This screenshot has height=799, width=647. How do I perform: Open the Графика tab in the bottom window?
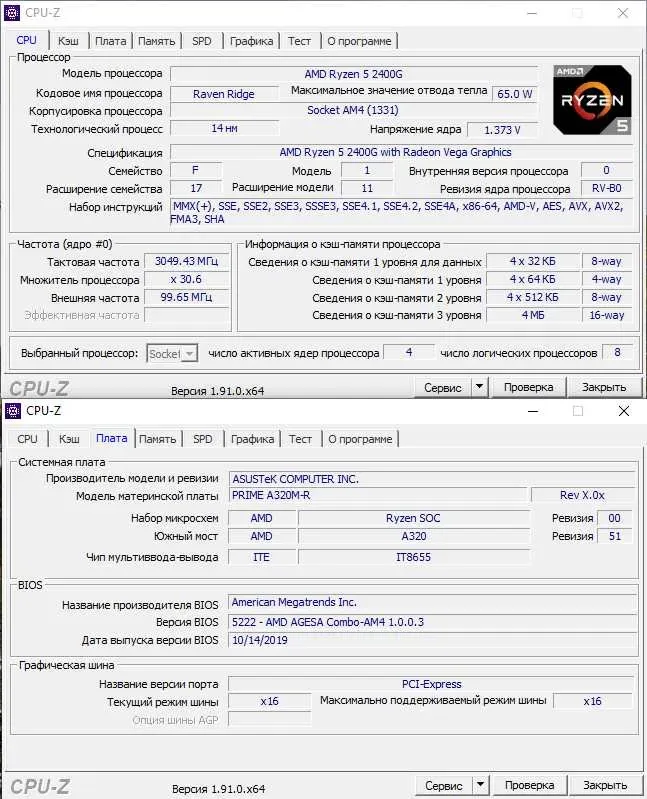click(x=252, y=439)
